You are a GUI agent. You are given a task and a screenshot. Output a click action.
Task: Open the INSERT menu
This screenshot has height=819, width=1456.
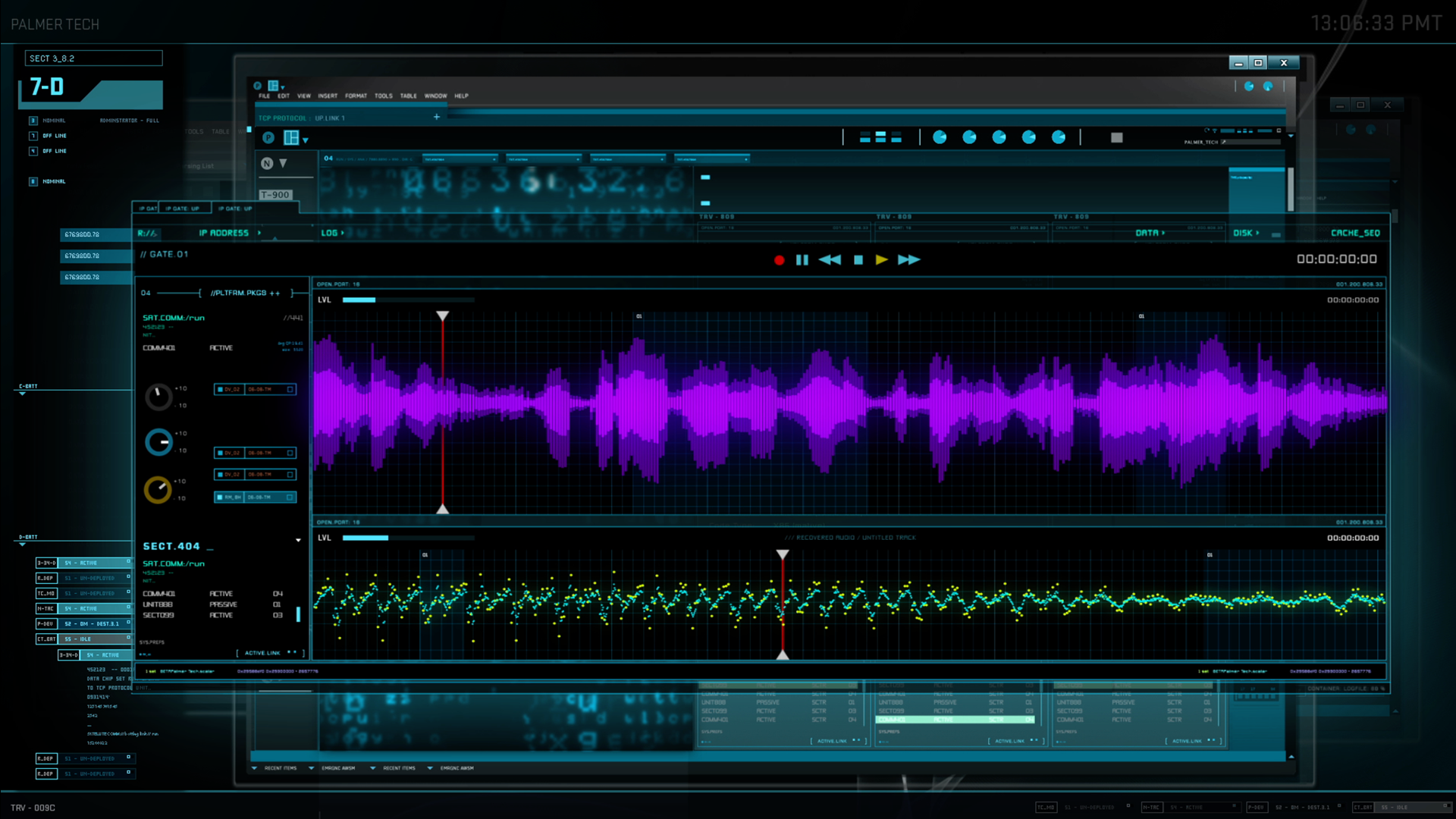(x=328, y=96)
